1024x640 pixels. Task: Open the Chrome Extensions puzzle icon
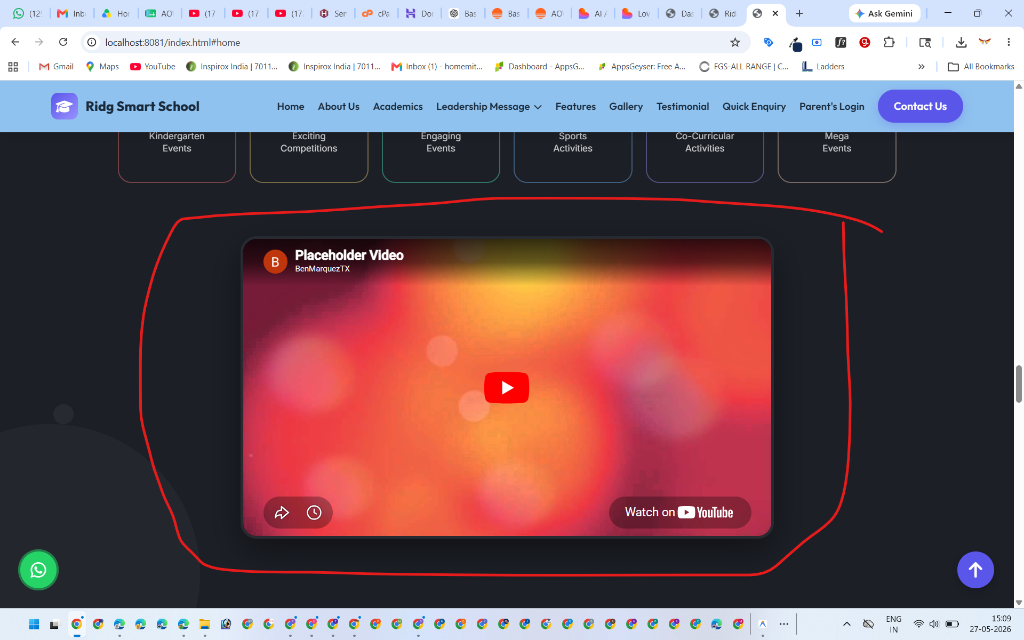point(889,42)
